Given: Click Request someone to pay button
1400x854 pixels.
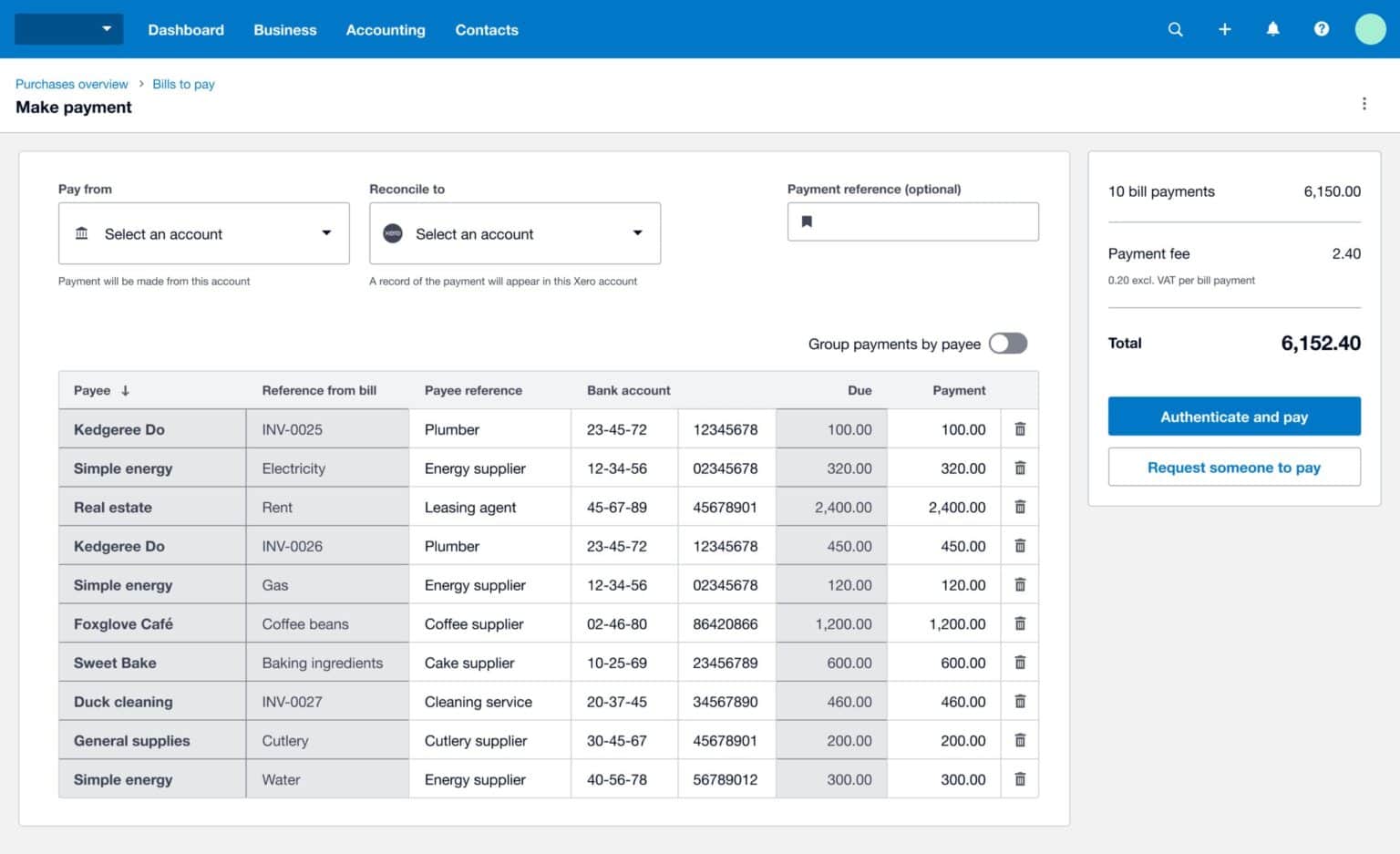Looking at the screenshot, I should coord(1233,468).
